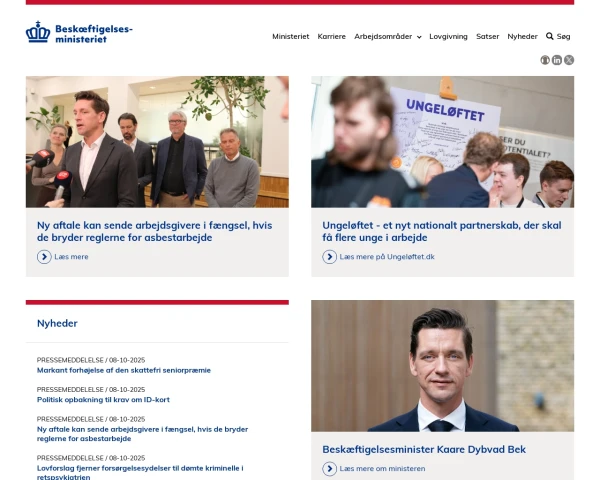Open the X (Twitter) social icon
600x480 pixels.
click(569, 60)
